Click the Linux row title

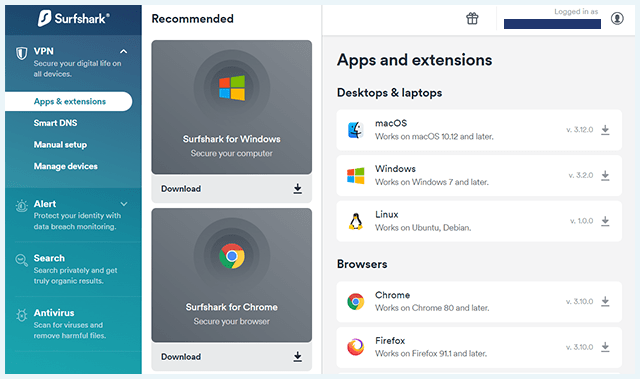click(387, 214)
